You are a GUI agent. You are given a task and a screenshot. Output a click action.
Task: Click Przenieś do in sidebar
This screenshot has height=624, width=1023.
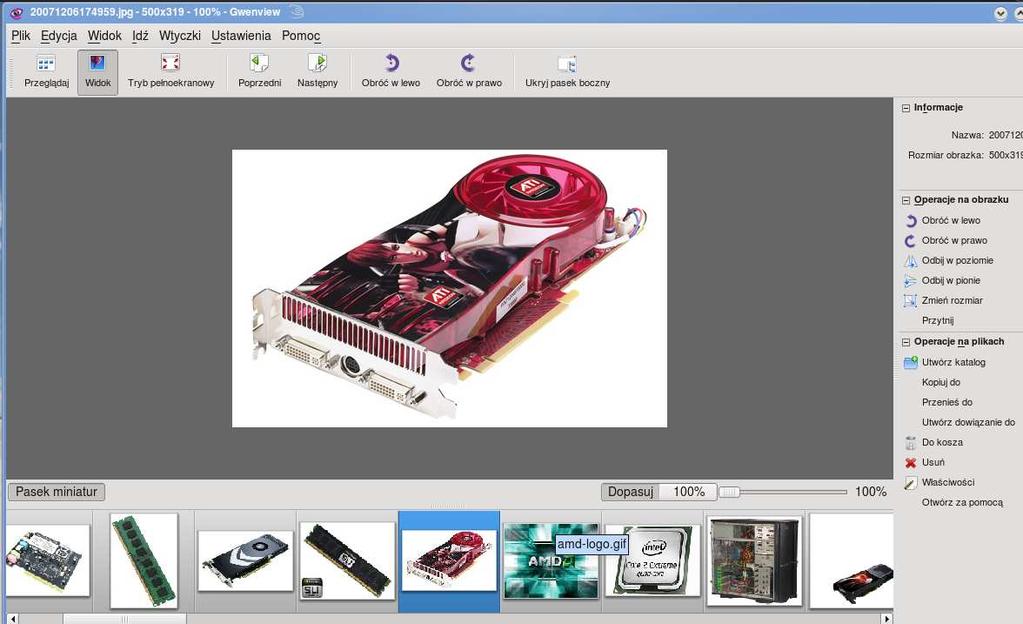(x=947, y=403)
